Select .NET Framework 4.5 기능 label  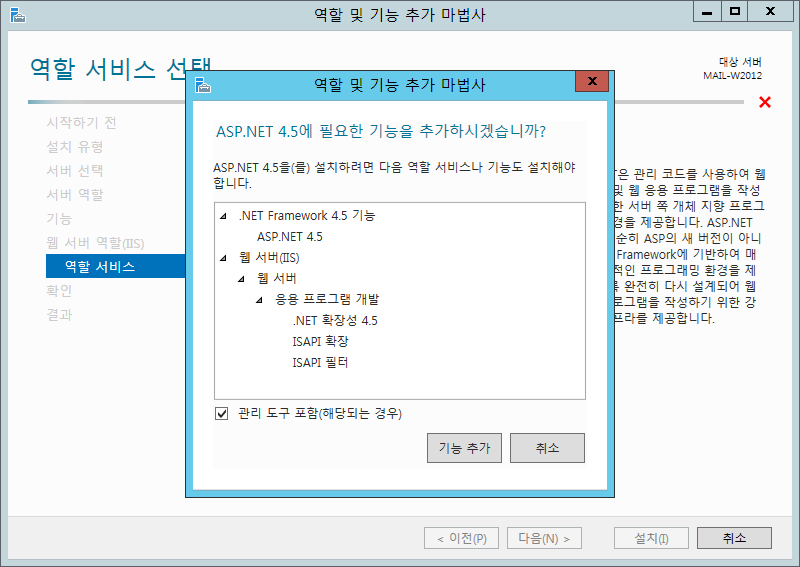point(307,216)
